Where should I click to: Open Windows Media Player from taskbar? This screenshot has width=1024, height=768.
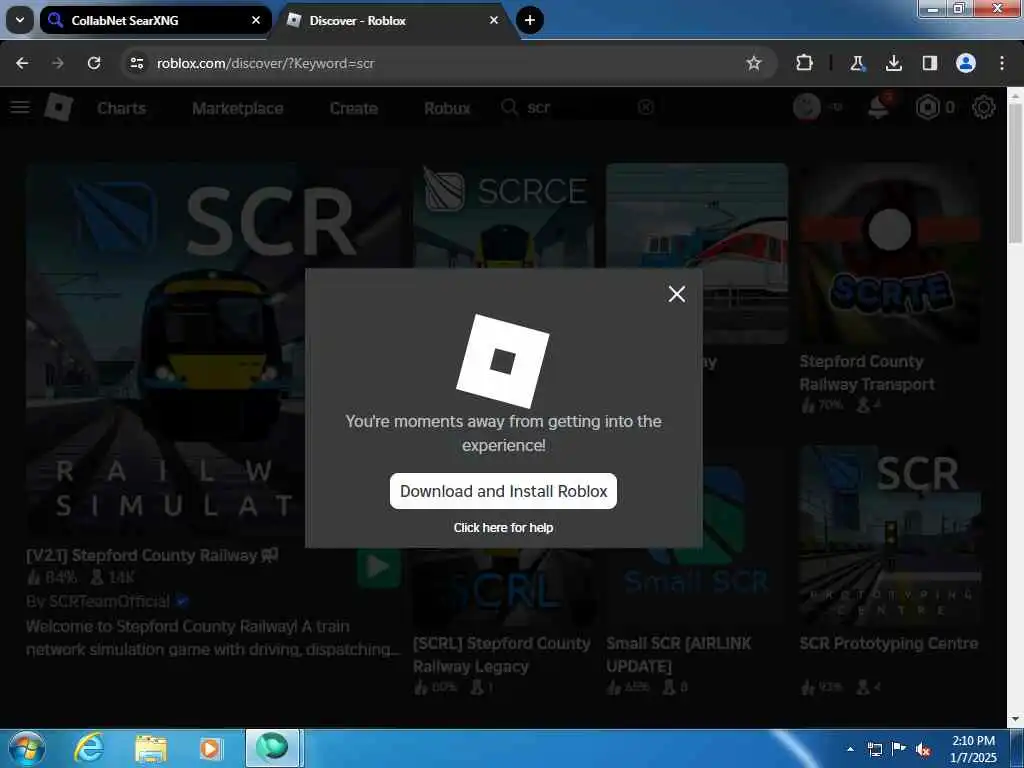pos(210,748)
